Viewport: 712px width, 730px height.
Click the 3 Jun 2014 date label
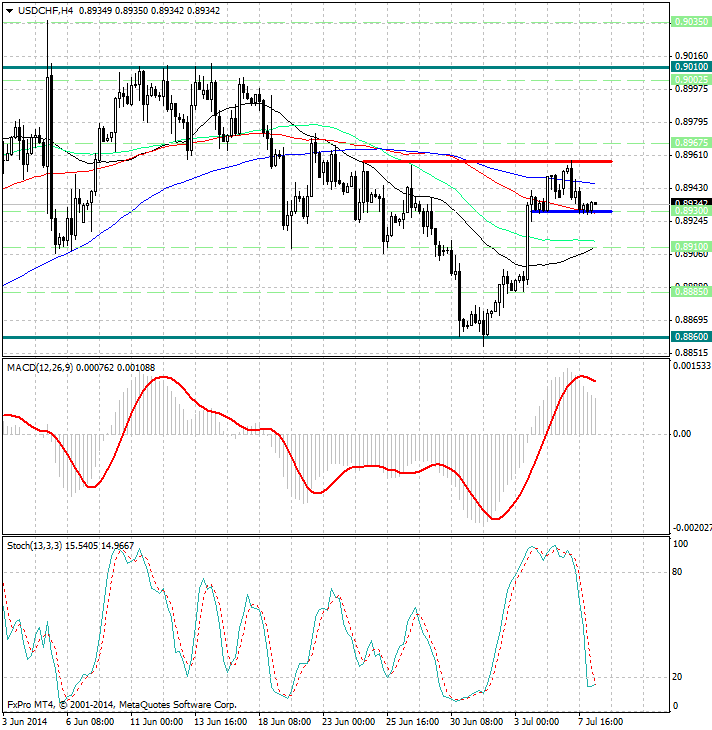(26, 722)
